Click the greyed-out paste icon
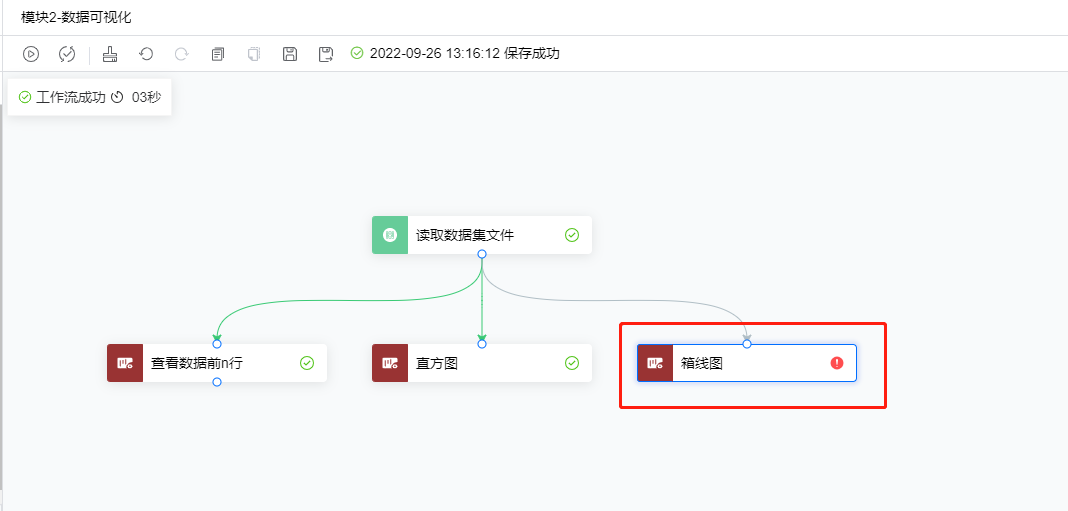This screenshot has height=511, width=1068. [253, 54]
